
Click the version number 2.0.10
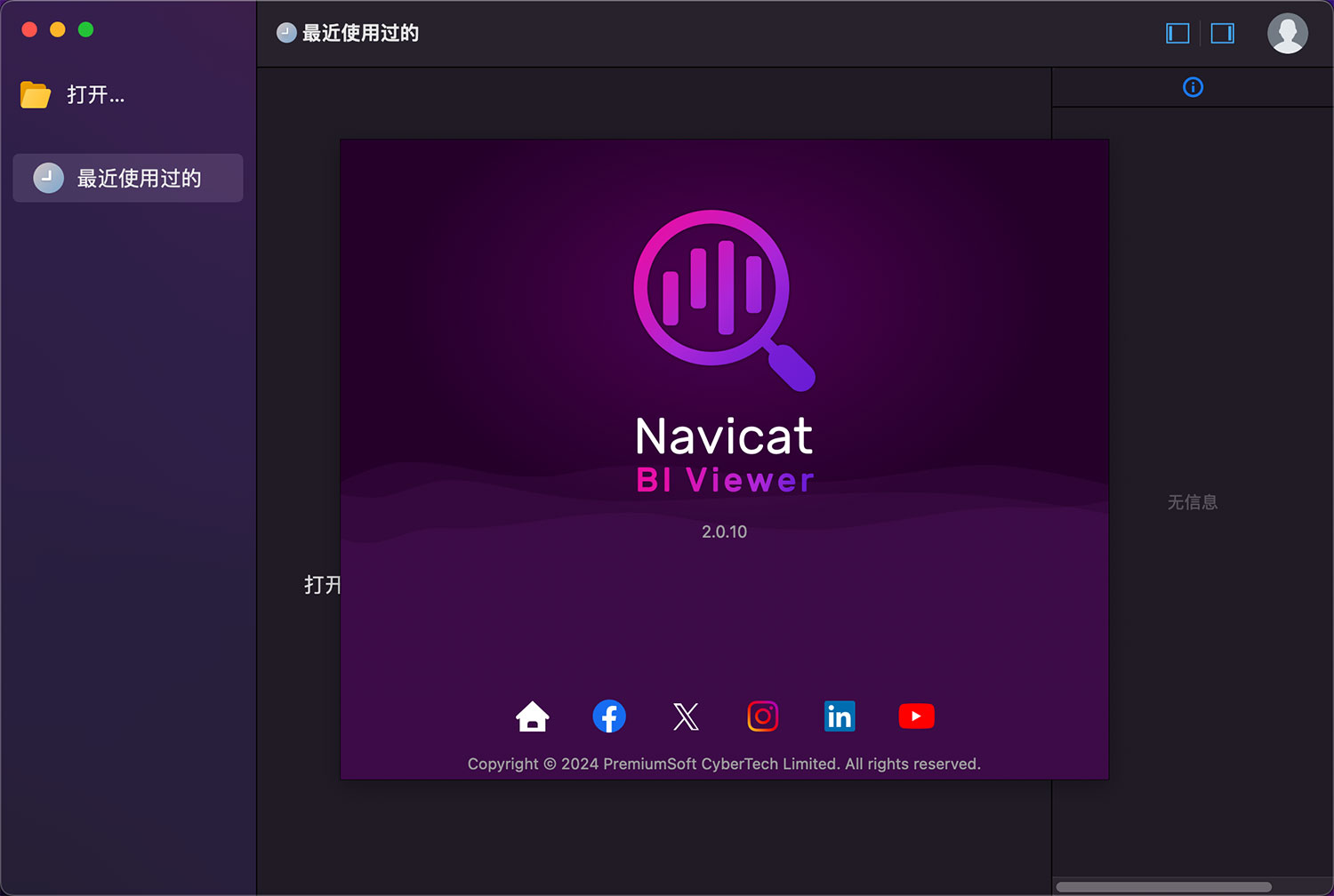724,532
